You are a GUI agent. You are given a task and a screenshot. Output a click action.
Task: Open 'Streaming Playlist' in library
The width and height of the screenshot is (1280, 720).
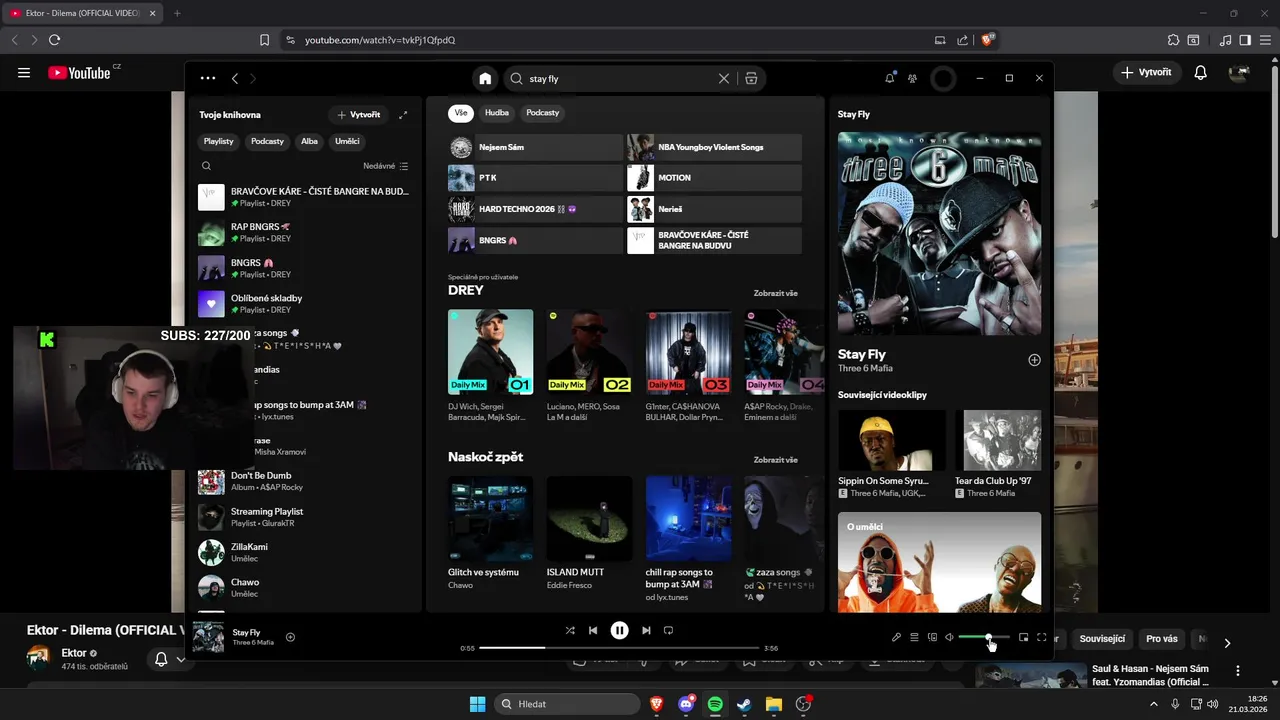tap(304, 517)
